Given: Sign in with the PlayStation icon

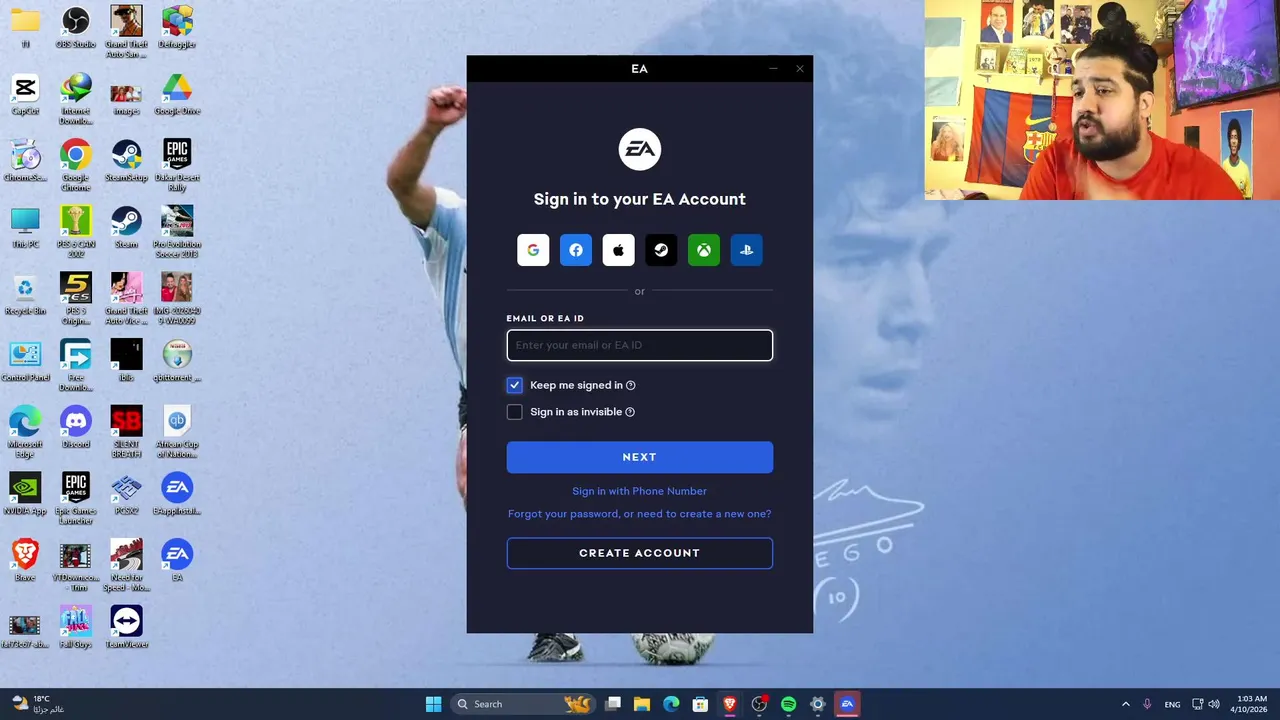Looking at the screenshot, I should click(x=746, y=250).
